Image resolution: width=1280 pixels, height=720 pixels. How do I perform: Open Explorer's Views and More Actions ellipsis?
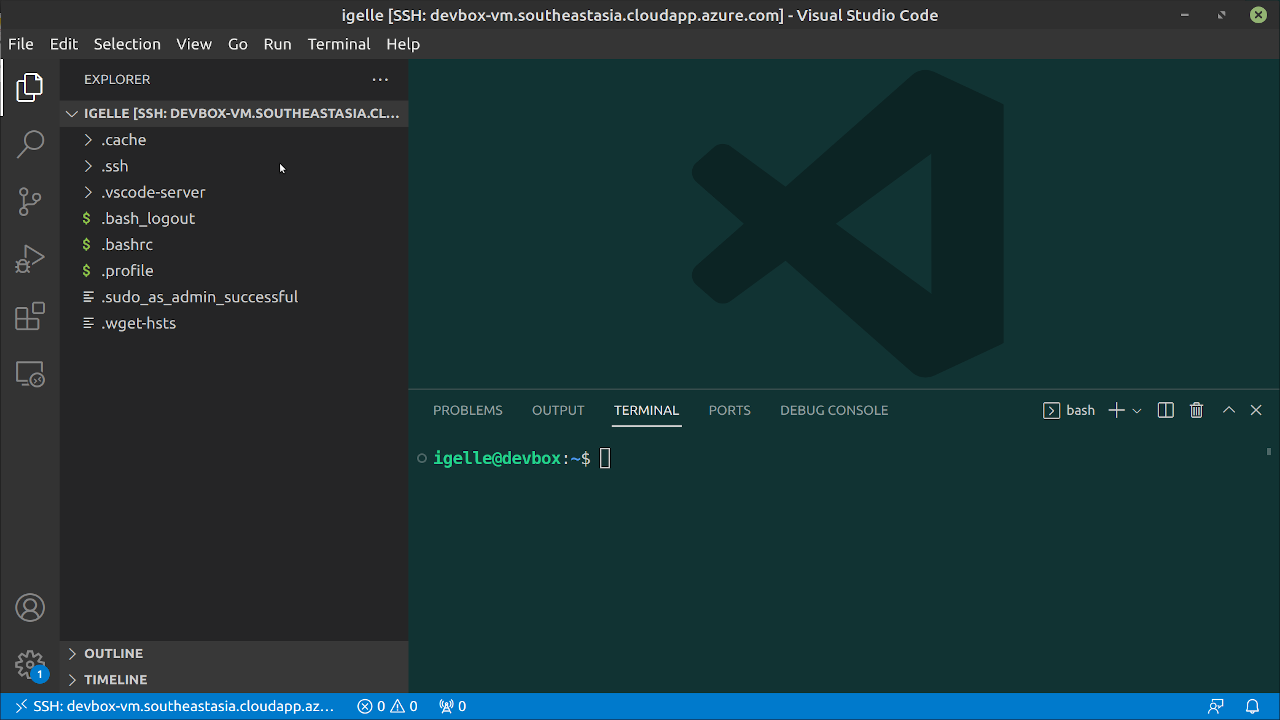point(380,79)
